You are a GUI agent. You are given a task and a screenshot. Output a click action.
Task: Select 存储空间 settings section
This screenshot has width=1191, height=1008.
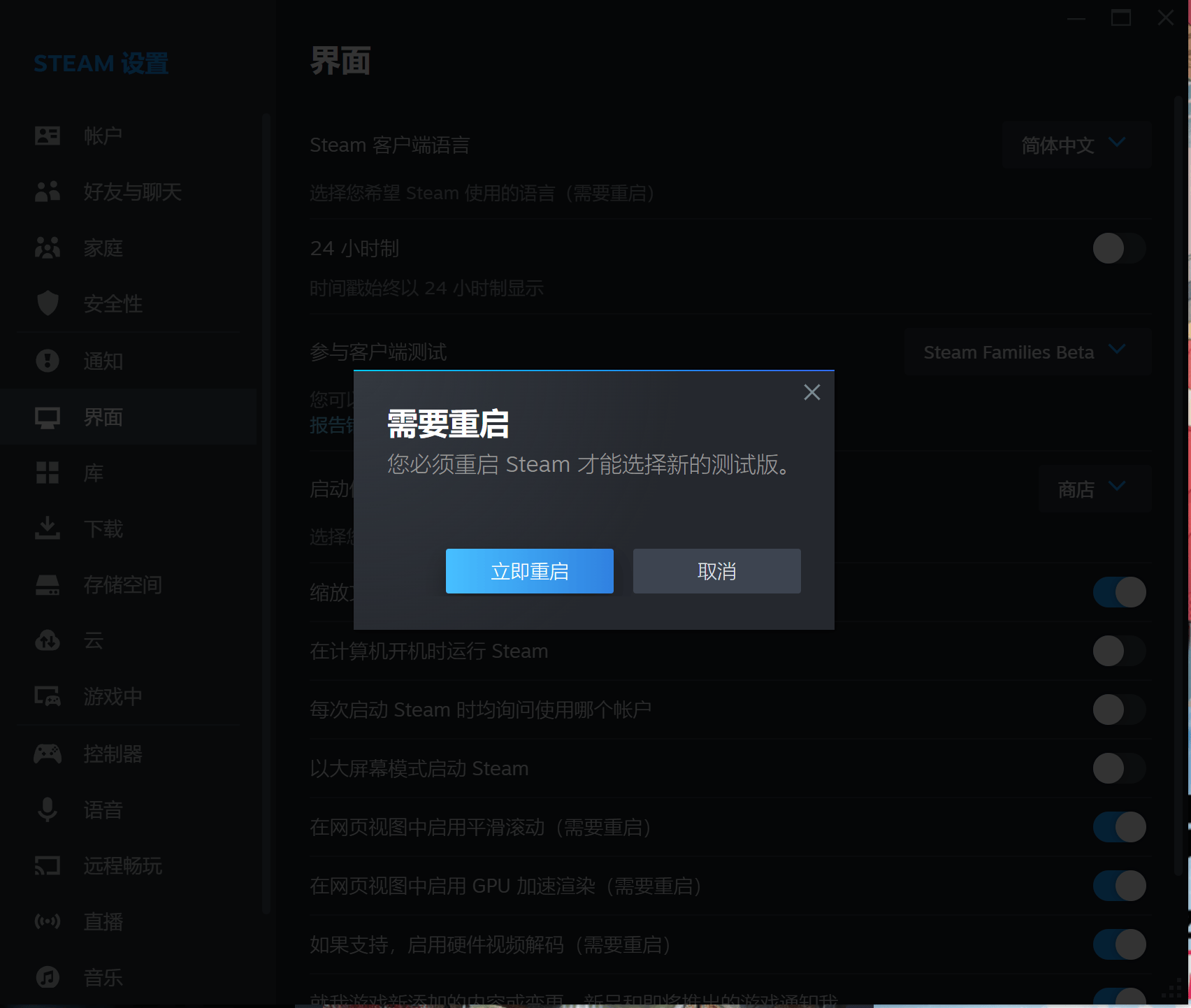[x=129, y=585]
